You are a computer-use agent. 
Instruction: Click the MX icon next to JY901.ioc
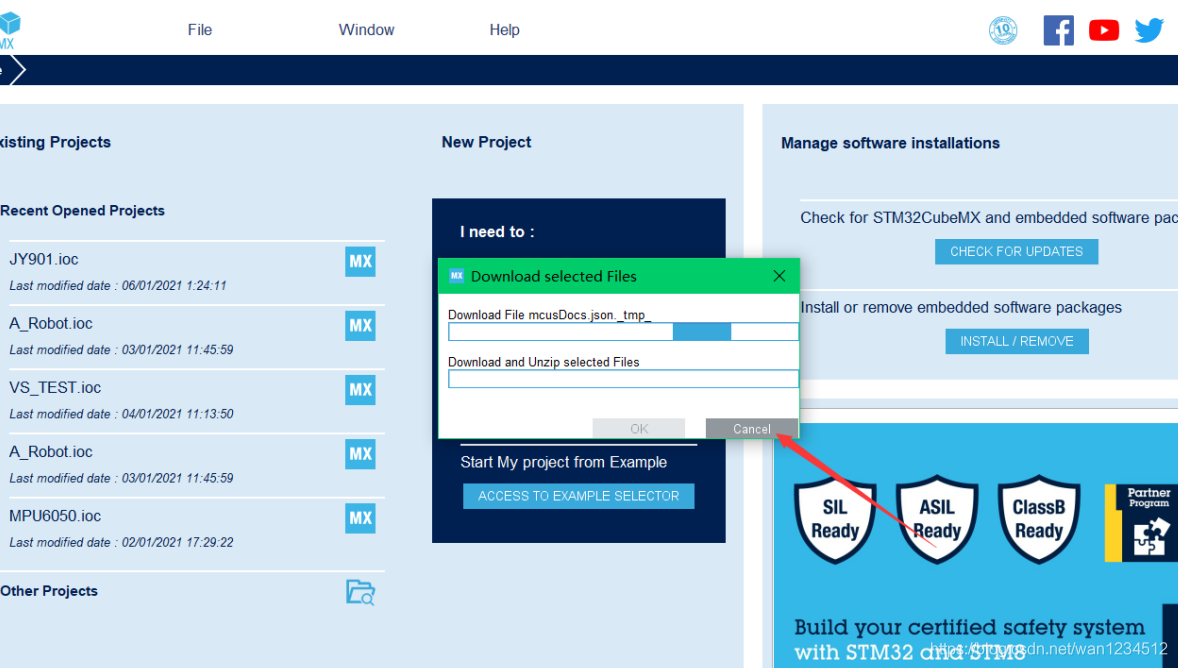[360, 262]
